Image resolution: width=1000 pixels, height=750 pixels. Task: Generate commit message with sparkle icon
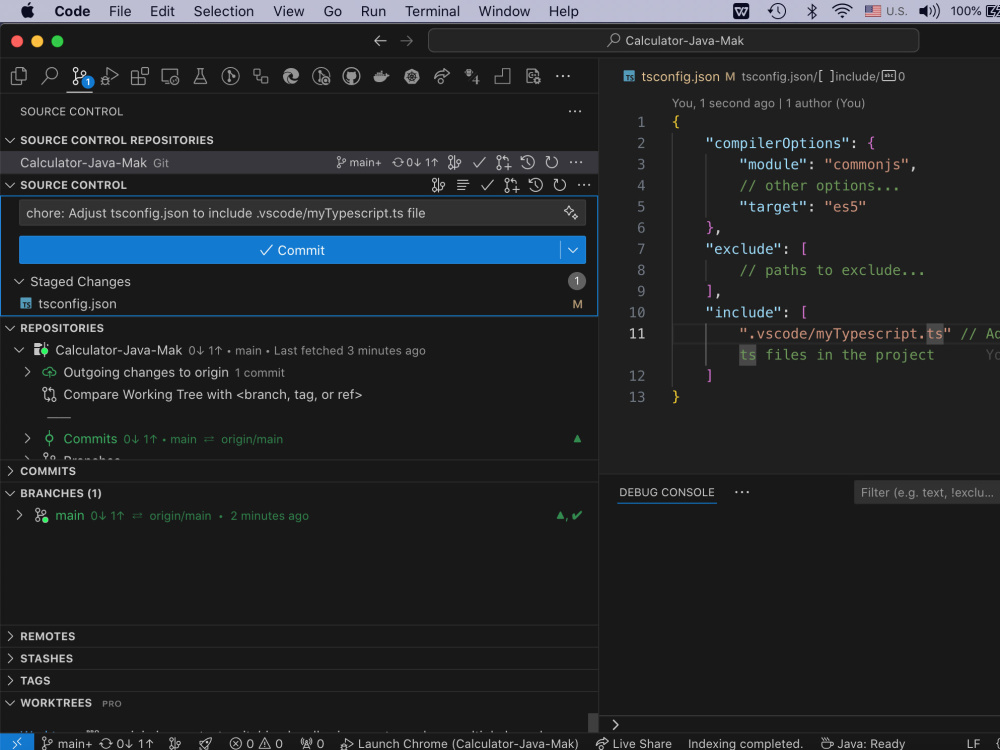point(571,213)
